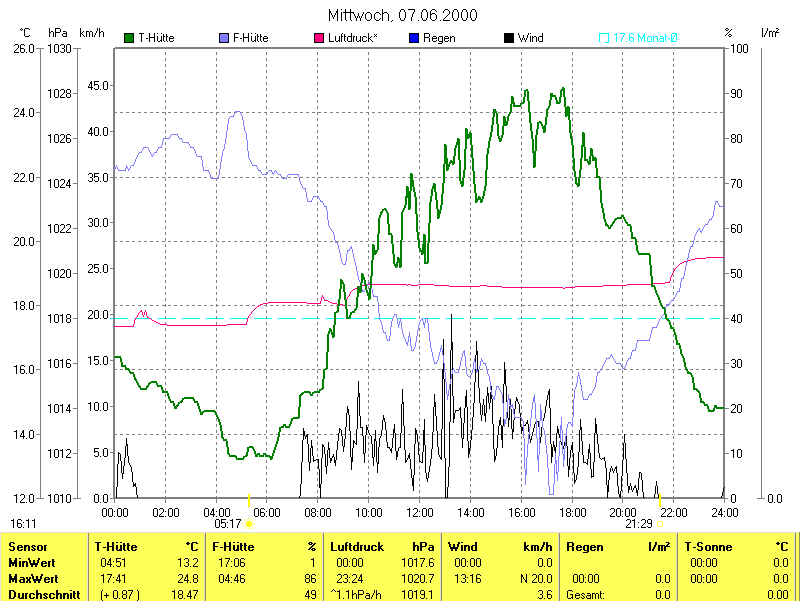
Task: Click the light blue F-Hütte legend square
Action: [x=223, y=38]
